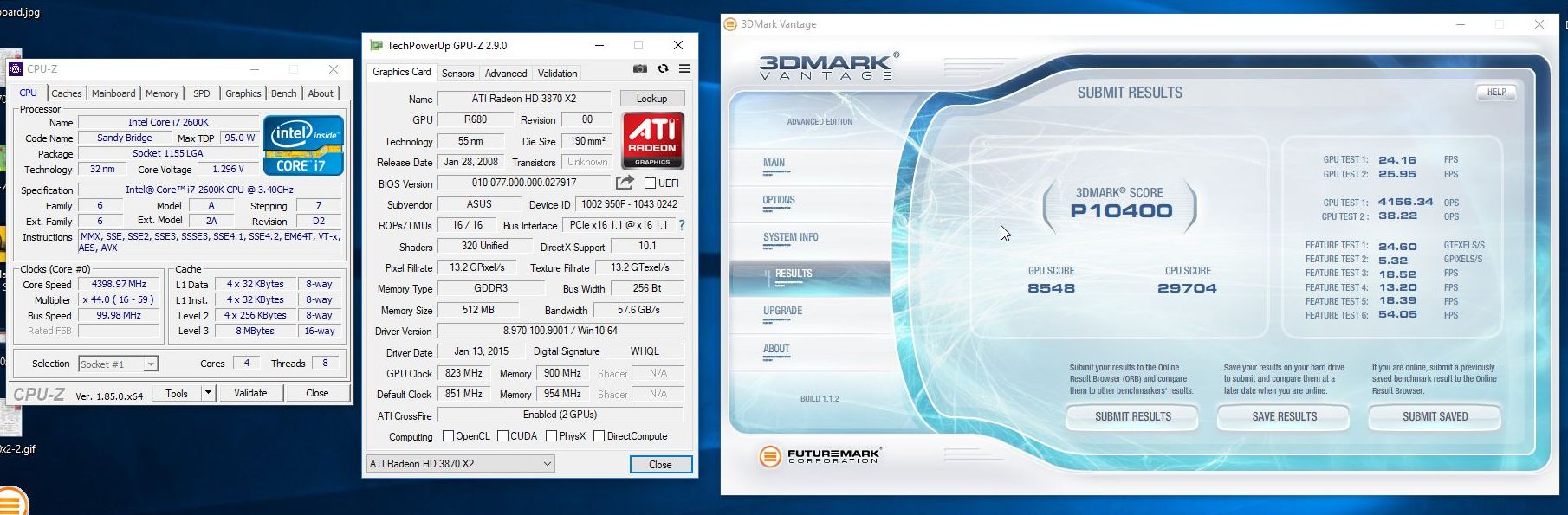Switch to Bench tab in CPU-Z

pyautogui.click(x=284, y=93)
